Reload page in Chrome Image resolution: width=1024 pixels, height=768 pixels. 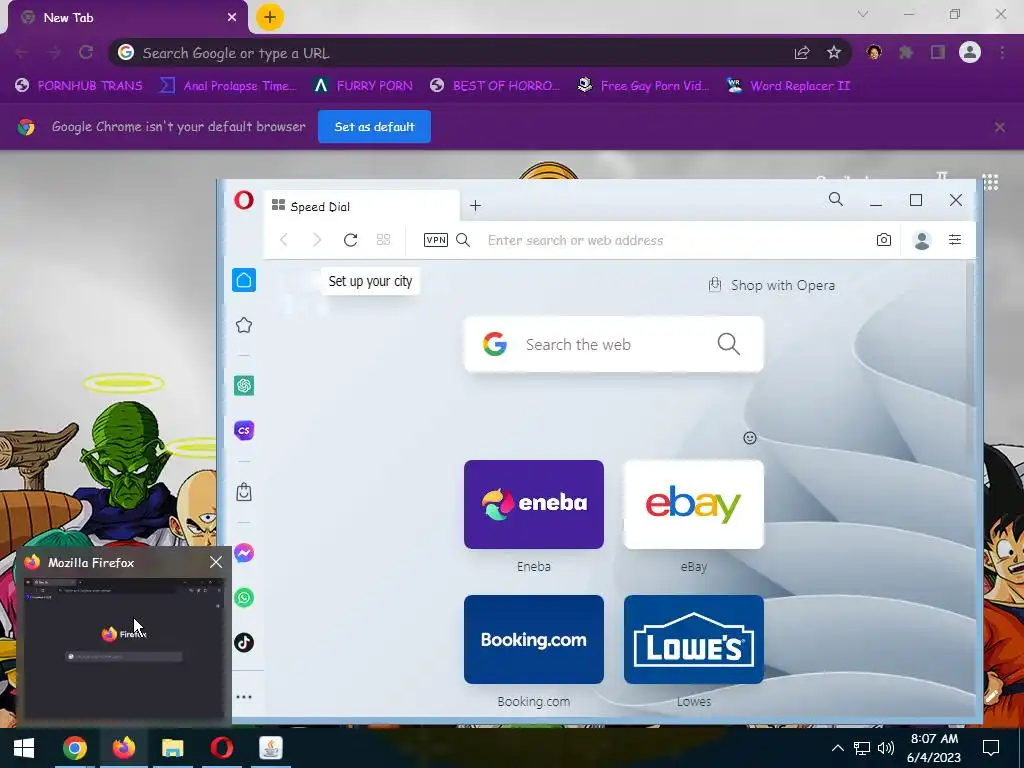(86, 52)
